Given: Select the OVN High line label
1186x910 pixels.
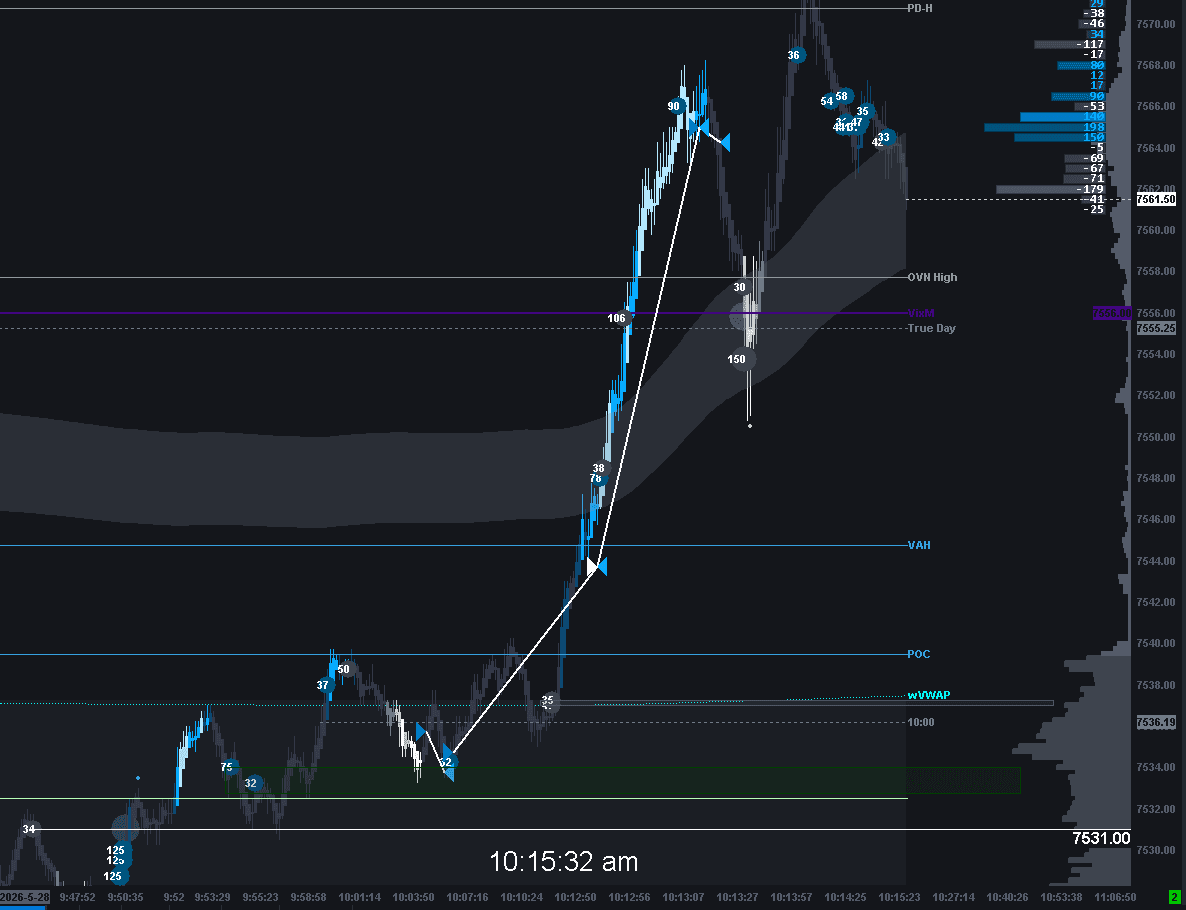Looking at the screenshot, I should point(932,278).
